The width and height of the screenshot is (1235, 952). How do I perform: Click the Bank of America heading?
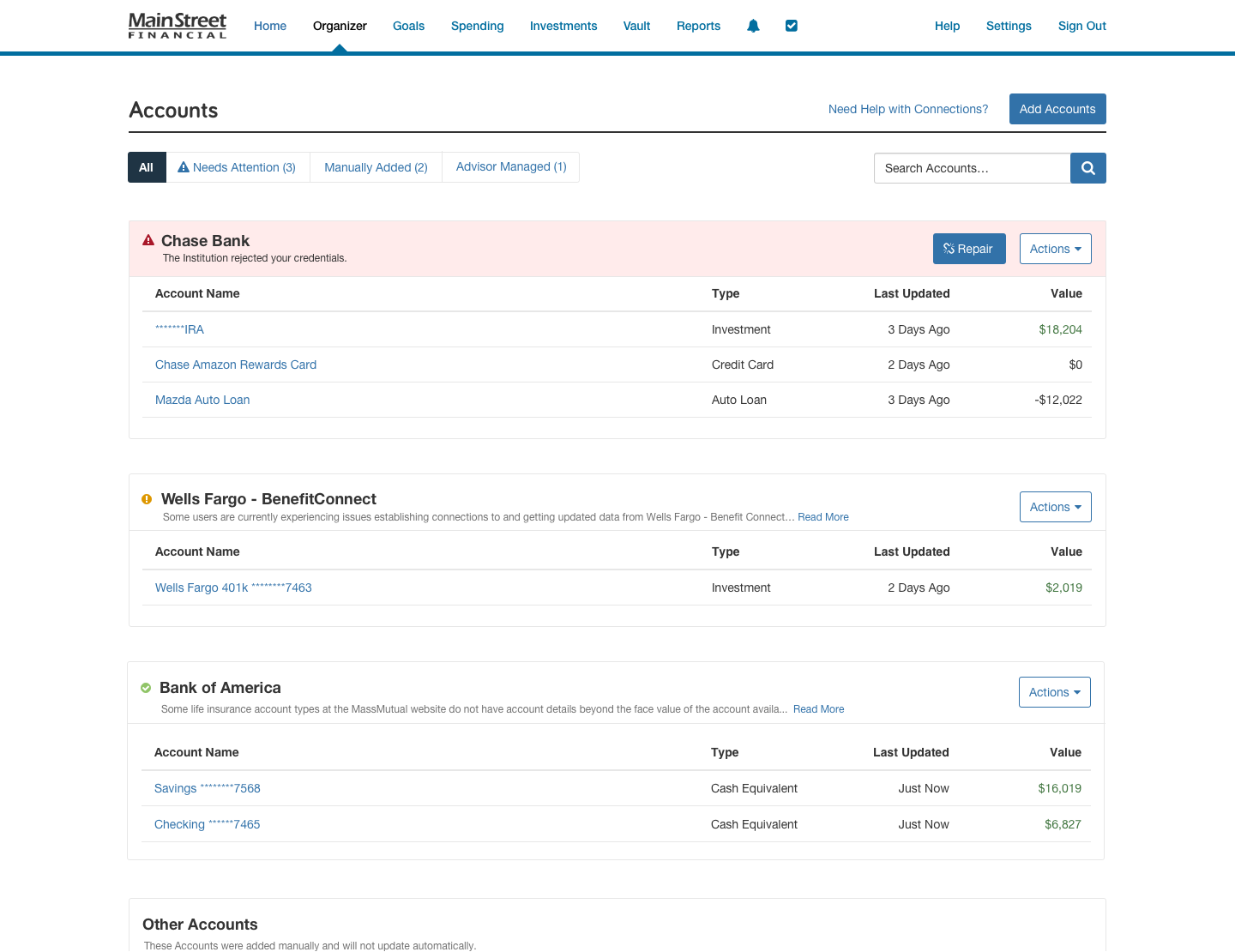tap(220, 688)
